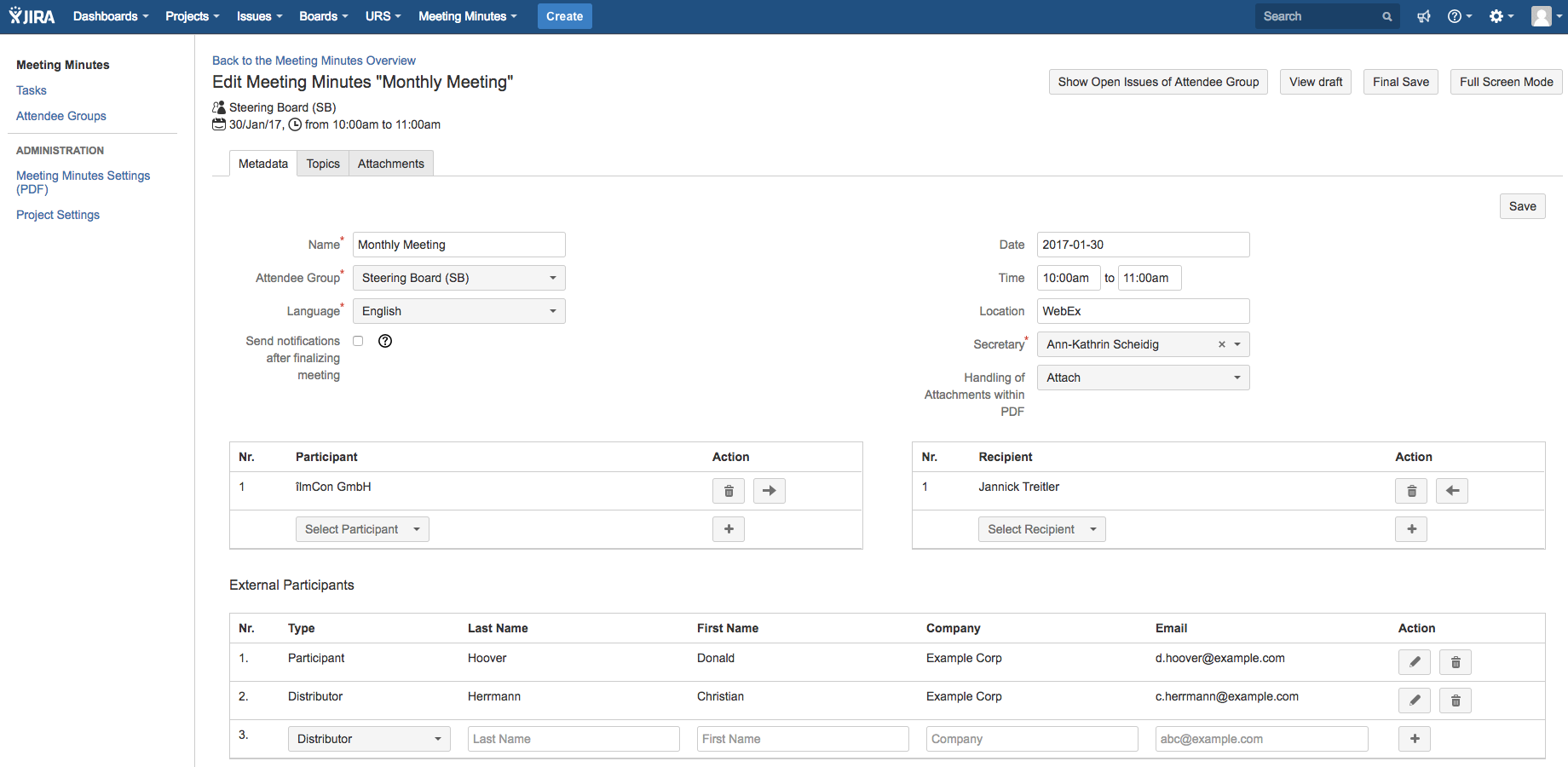
Task: Move Jannick Treitler to participants
Action: point(1452,491)
